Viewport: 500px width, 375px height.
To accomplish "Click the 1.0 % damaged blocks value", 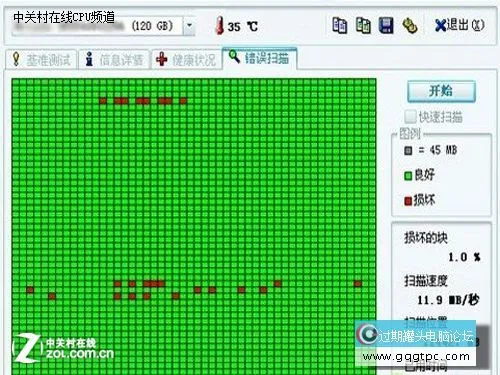I will [464, 257].
